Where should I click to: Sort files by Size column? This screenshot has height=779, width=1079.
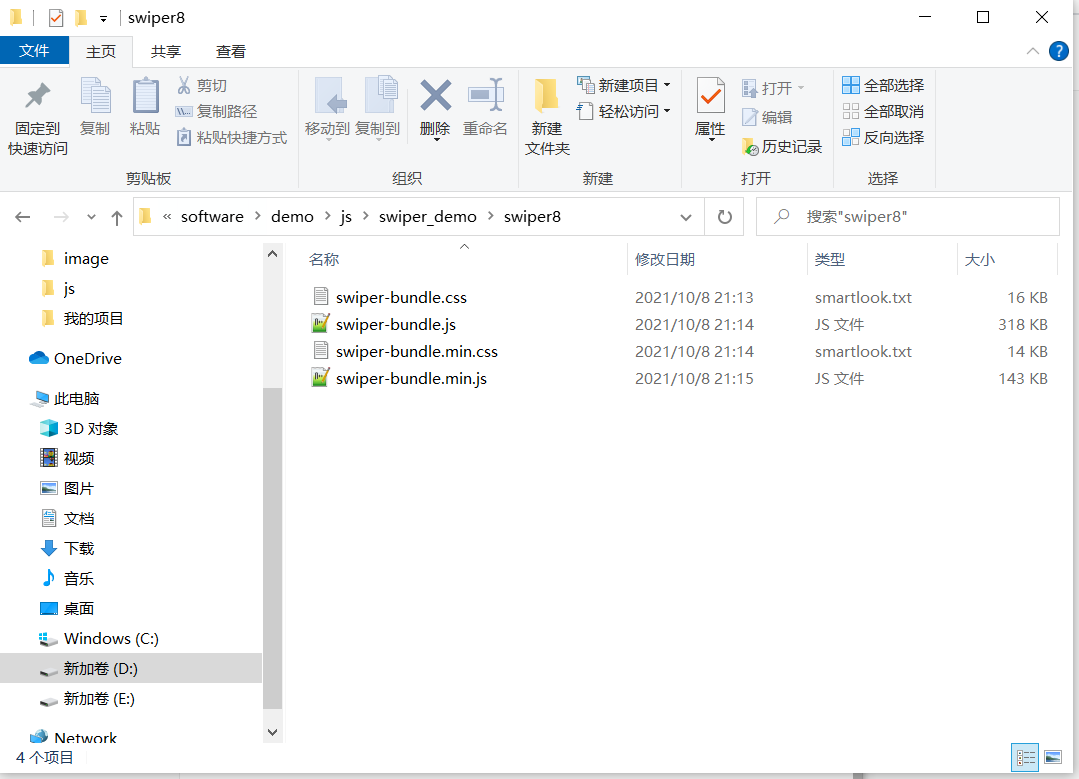point(1007,259)
